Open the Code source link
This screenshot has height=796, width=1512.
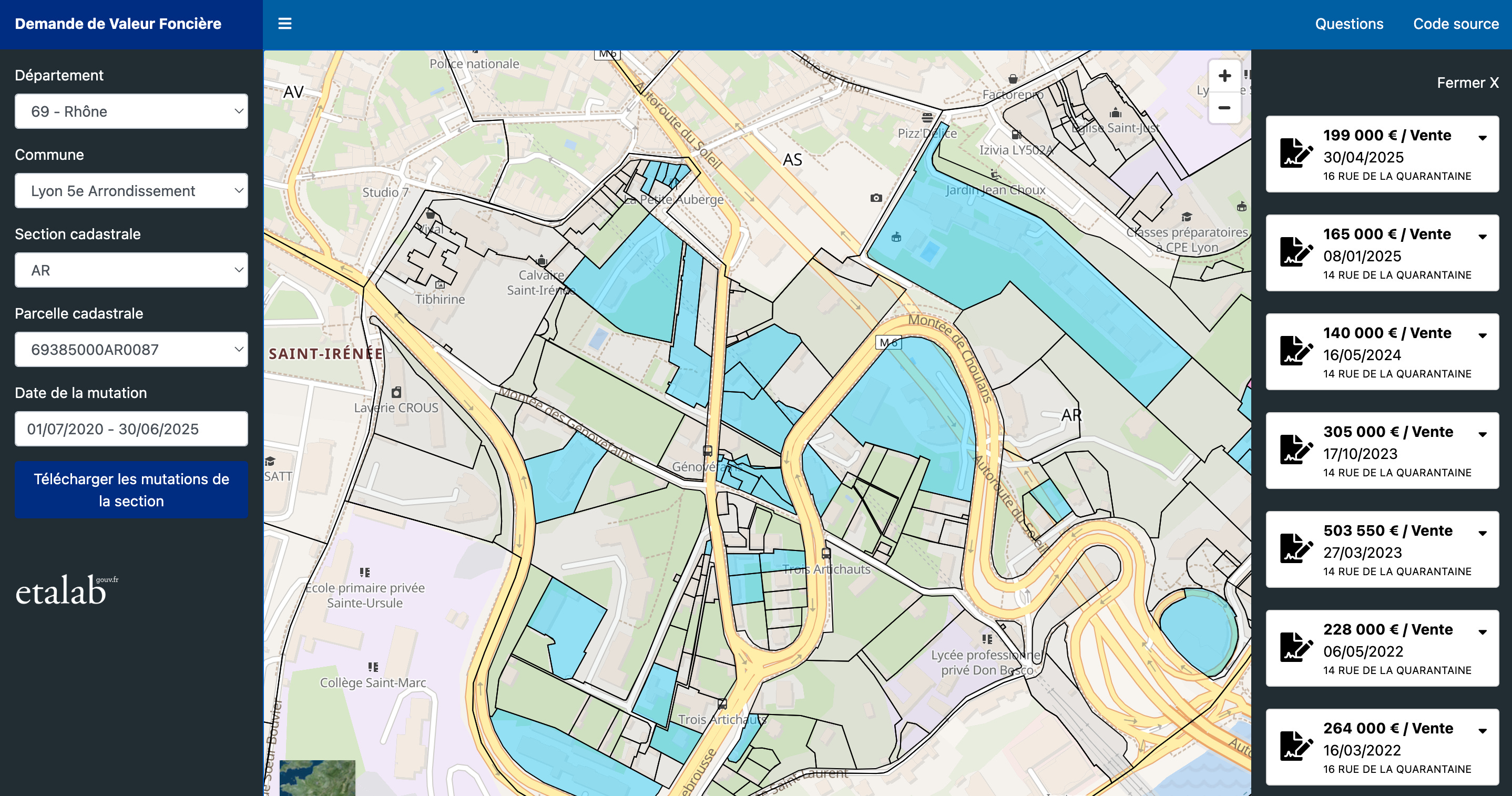click(x=1456, y=24)
